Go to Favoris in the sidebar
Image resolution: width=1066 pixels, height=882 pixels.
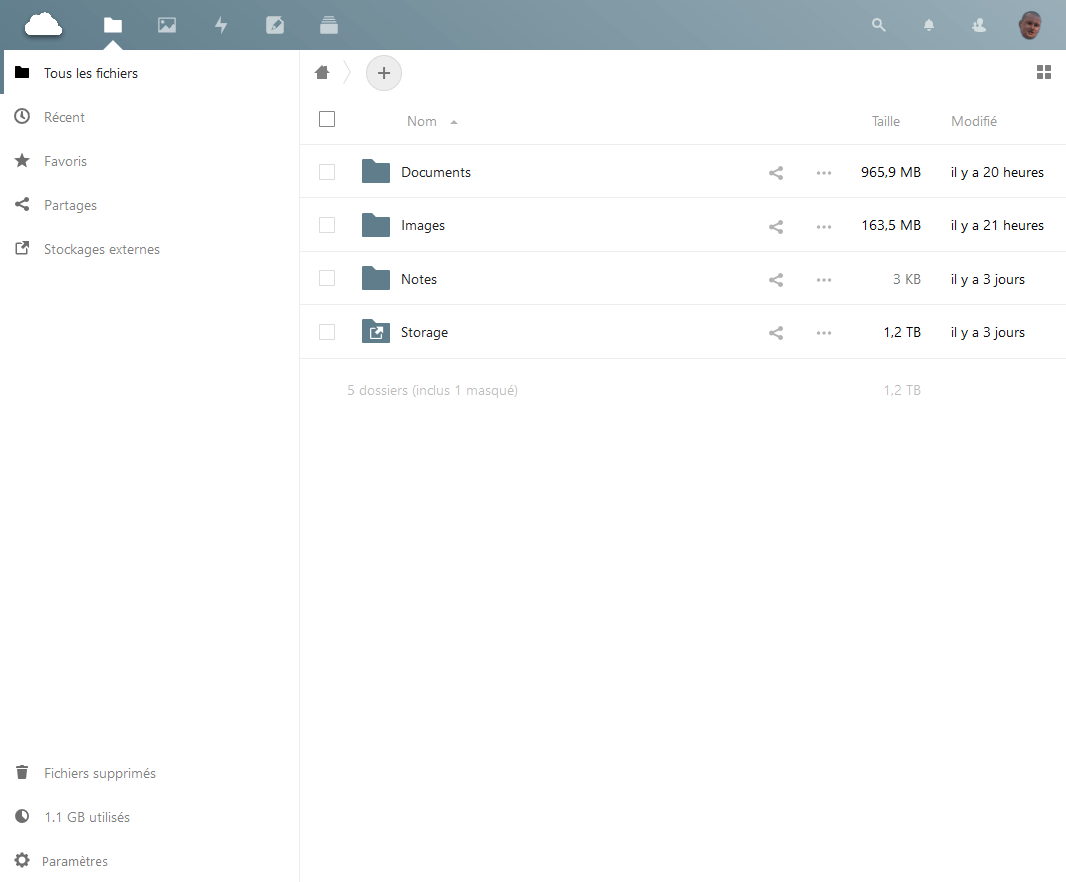point(65,161)
